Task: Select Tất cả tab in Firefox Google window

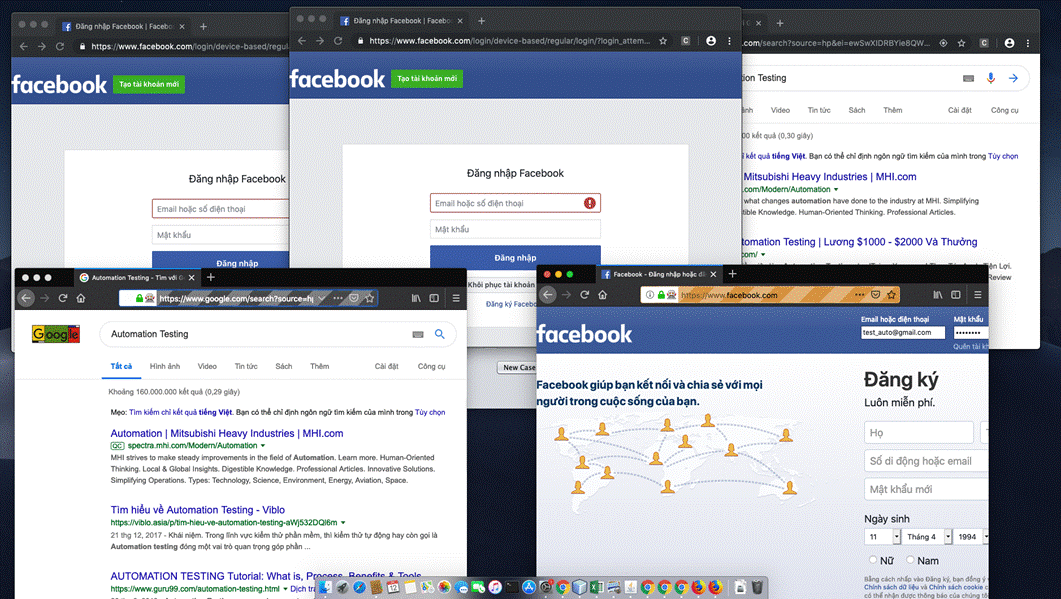Action: point(121,366)
